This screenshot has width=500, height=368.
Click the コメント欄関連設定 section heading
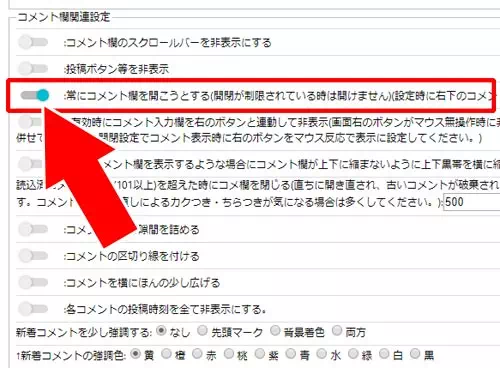click(64, 17)
